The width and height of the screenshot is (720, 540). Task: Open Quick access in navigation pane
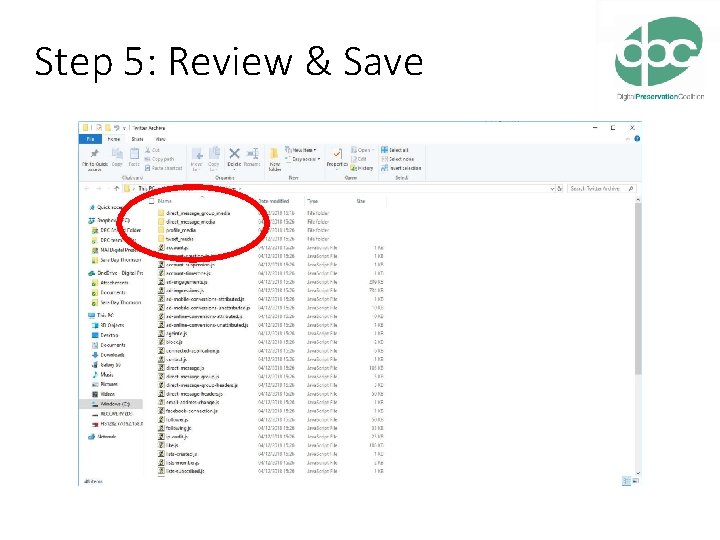[x=106, y=208]
